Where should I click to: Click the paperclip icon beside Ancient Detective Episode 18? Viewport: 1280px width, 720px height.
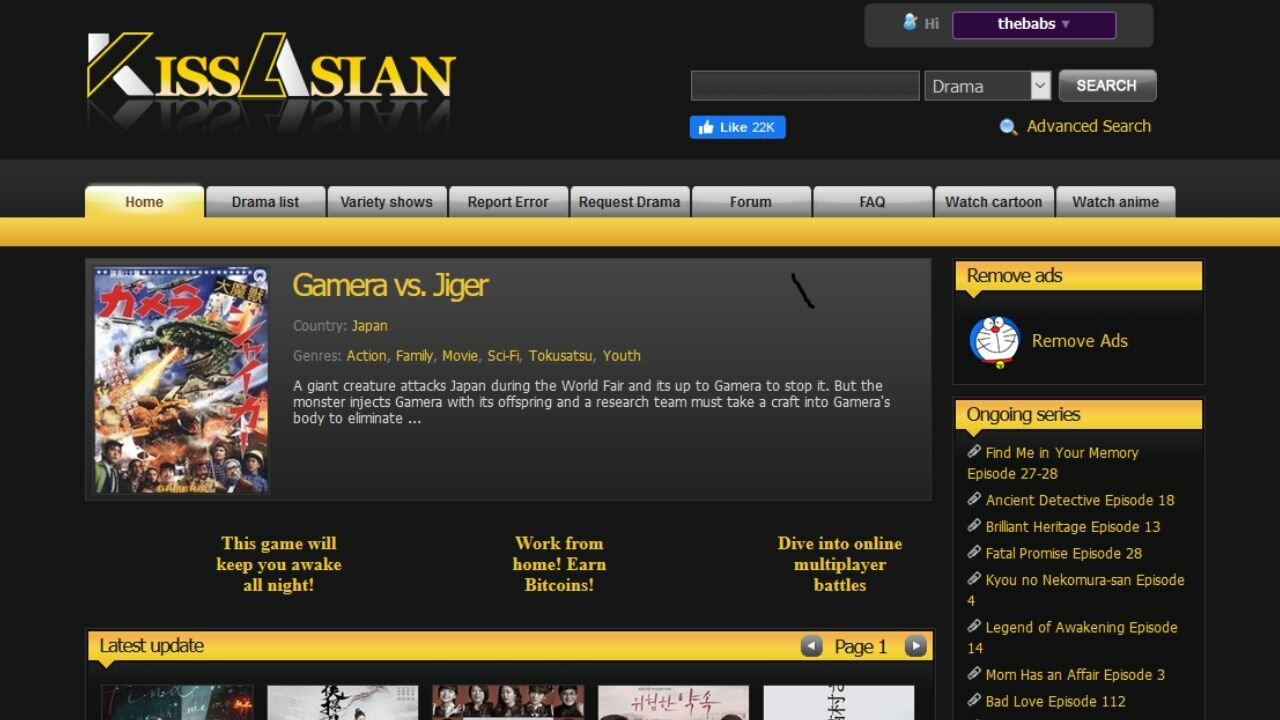pos(975,498)
